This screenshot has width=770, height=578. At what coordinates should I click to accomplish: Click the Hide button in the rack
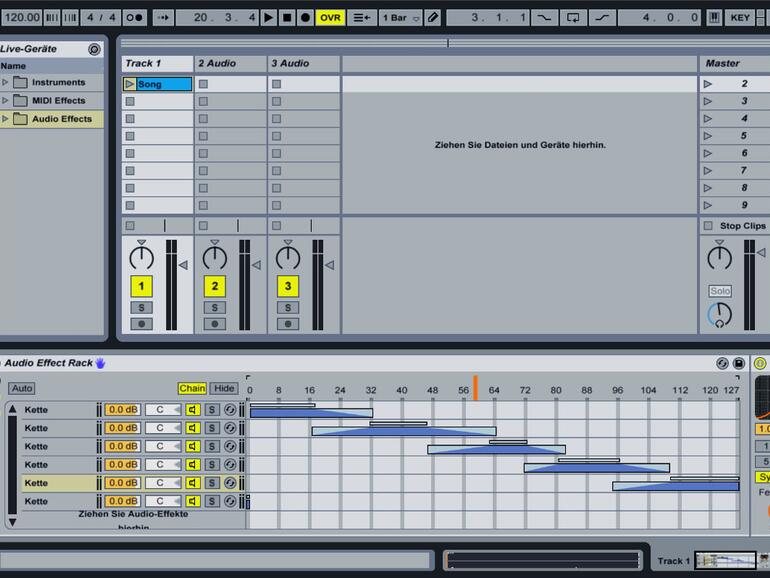[224, 388]
